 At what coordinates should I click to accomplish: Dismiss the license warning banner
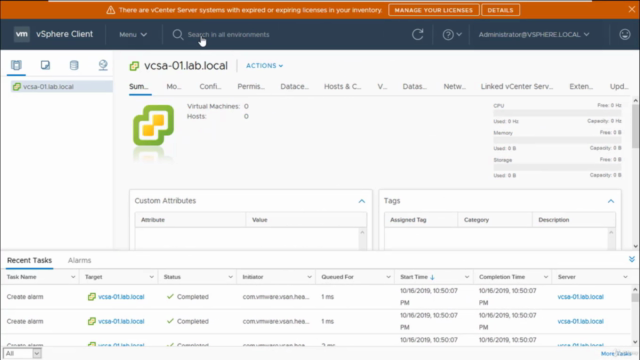coord(631,9)
